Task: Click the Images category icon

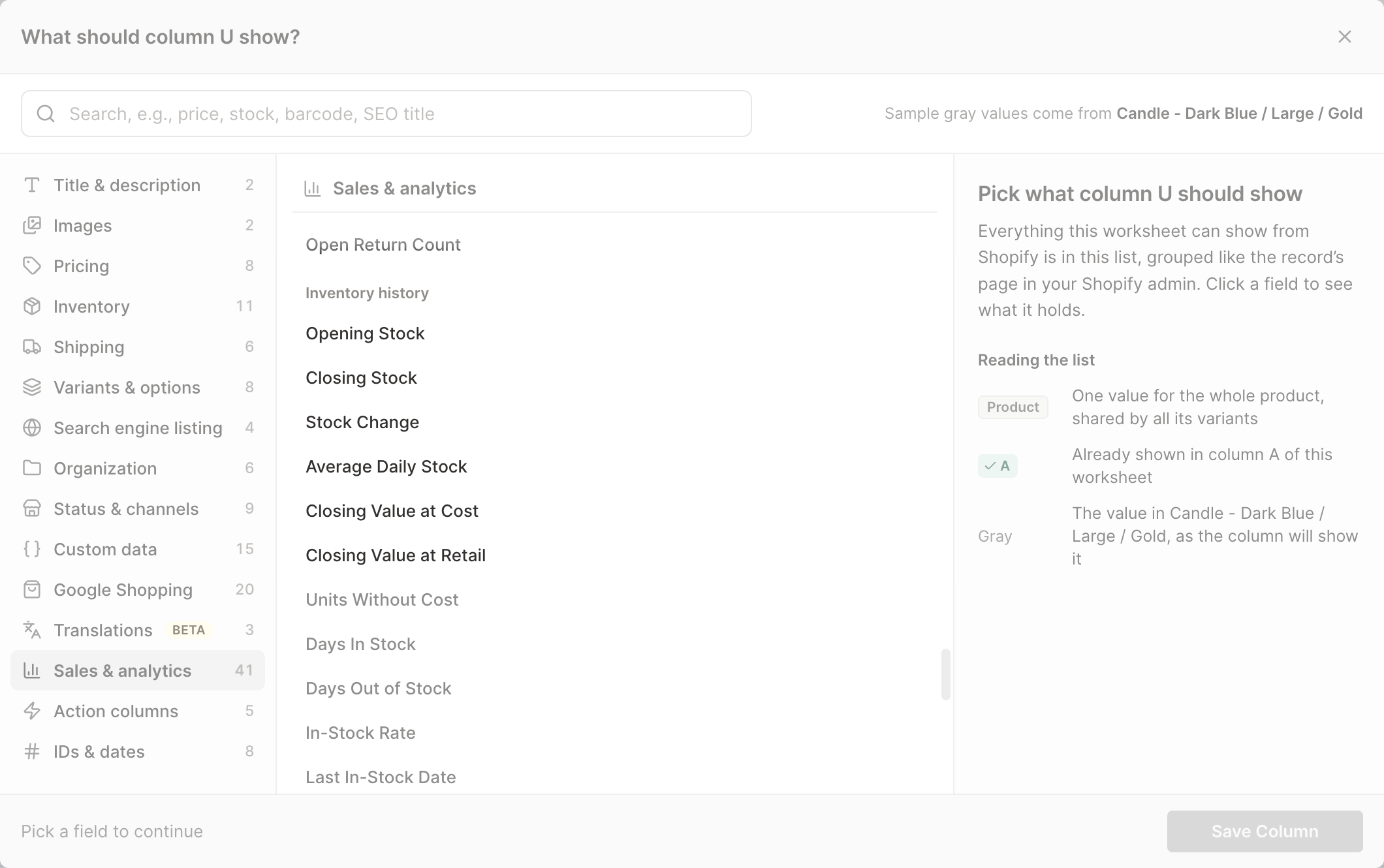Action: click(32, 226)
